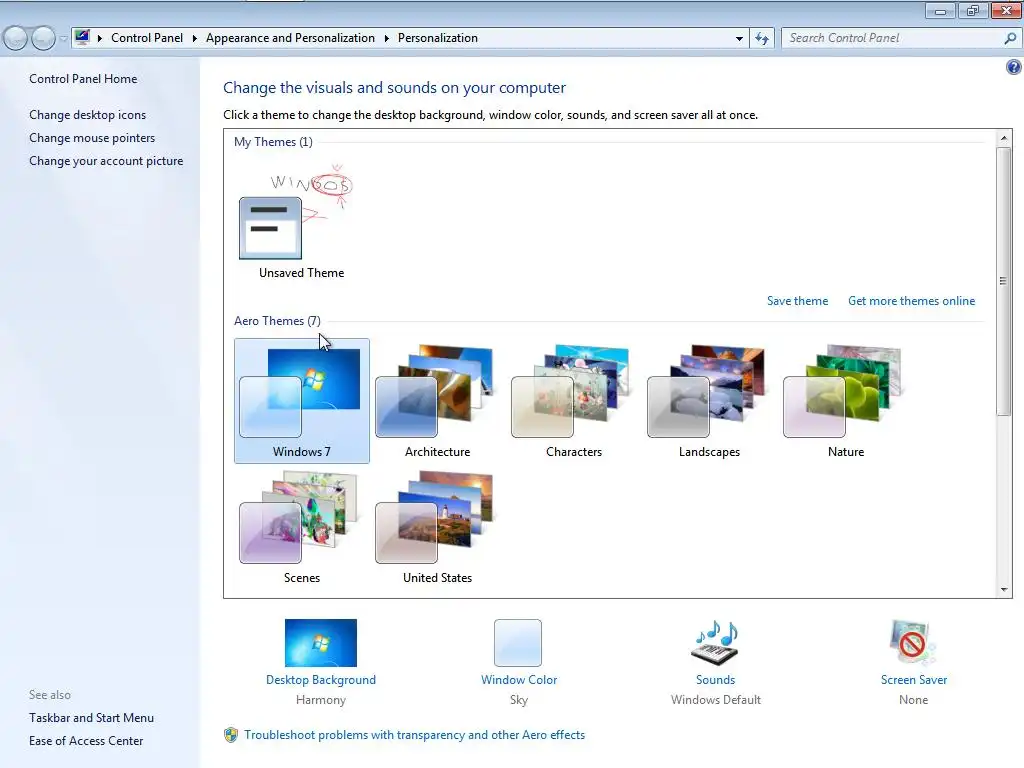The height and width of the screenshot is (768, 1024).
Task: Click the Aero Themes (7) heading
Action: [277, 321]
